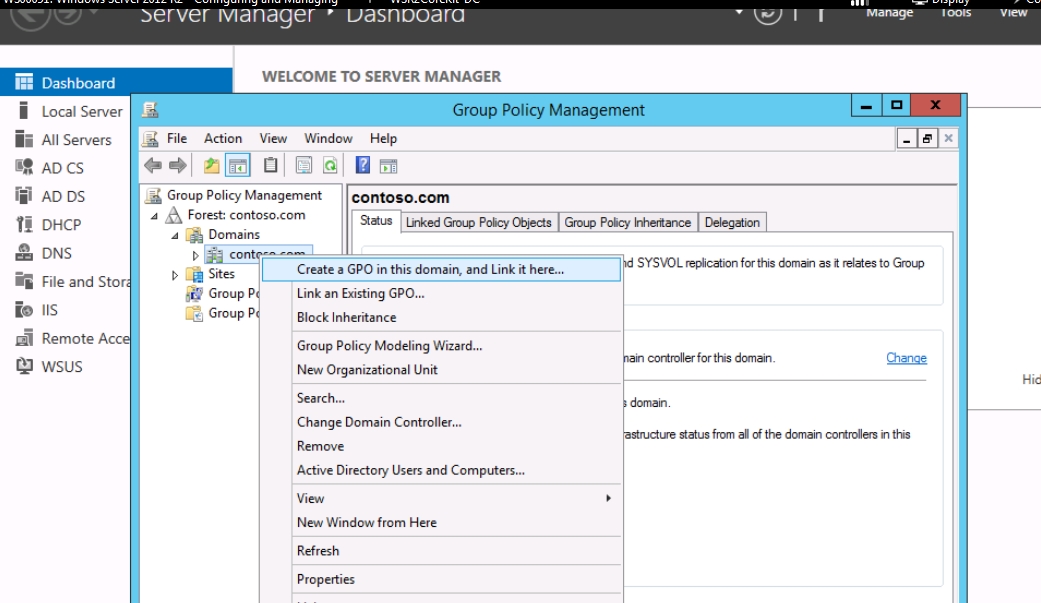Collapse the Domains tree node
This screenshot has width=1041, height=603.
pos(175,235)
